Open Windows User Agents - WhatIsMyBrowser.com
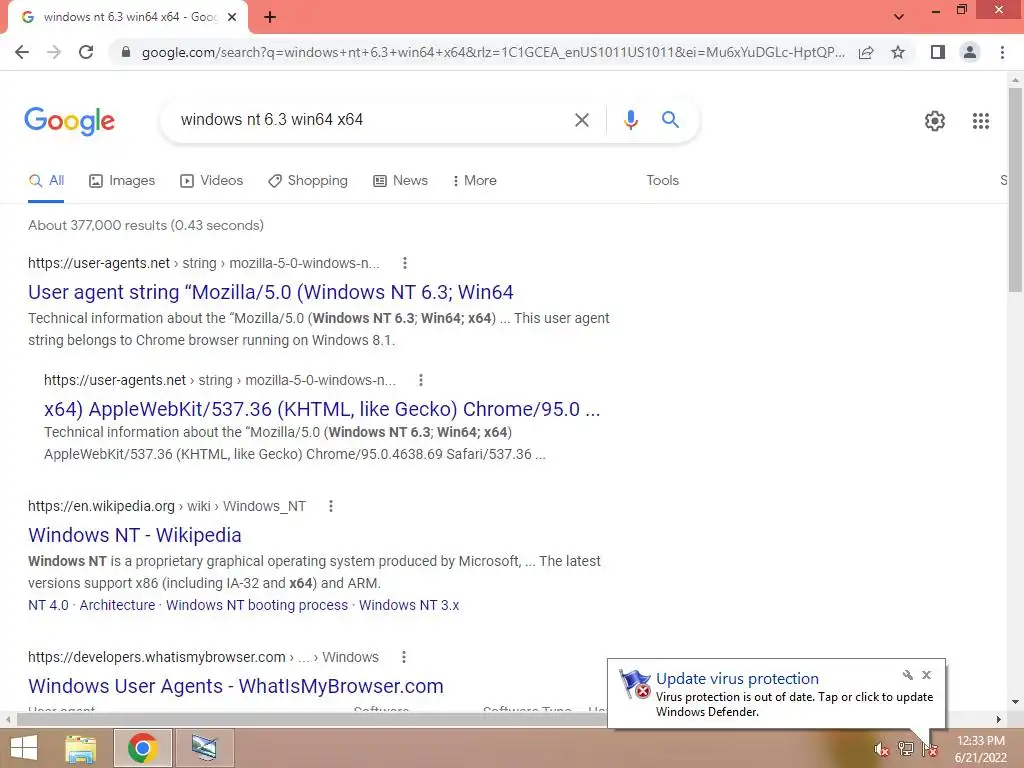The image size is (1024, 768). (236, 686)
